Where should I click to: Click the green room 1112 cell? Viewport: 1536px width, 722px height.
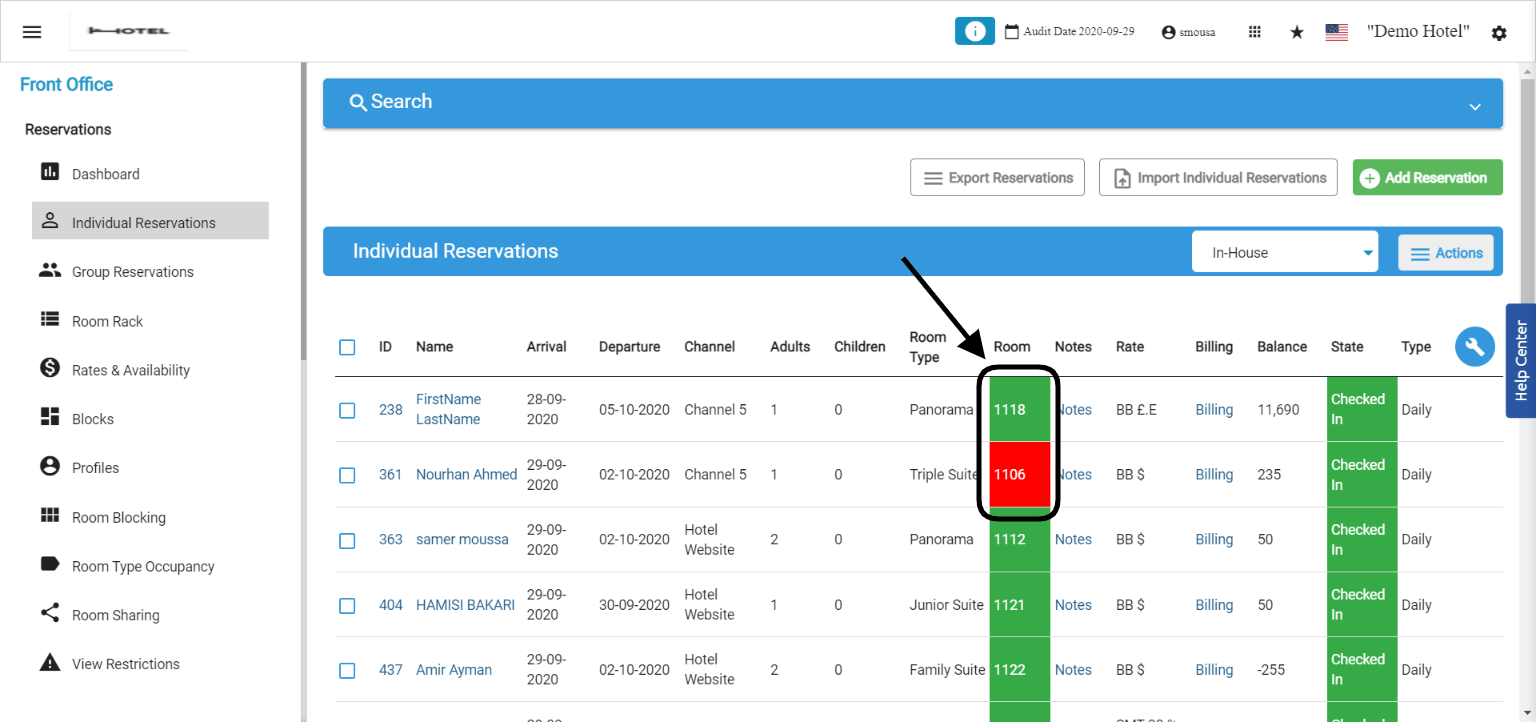point(1020,539)
